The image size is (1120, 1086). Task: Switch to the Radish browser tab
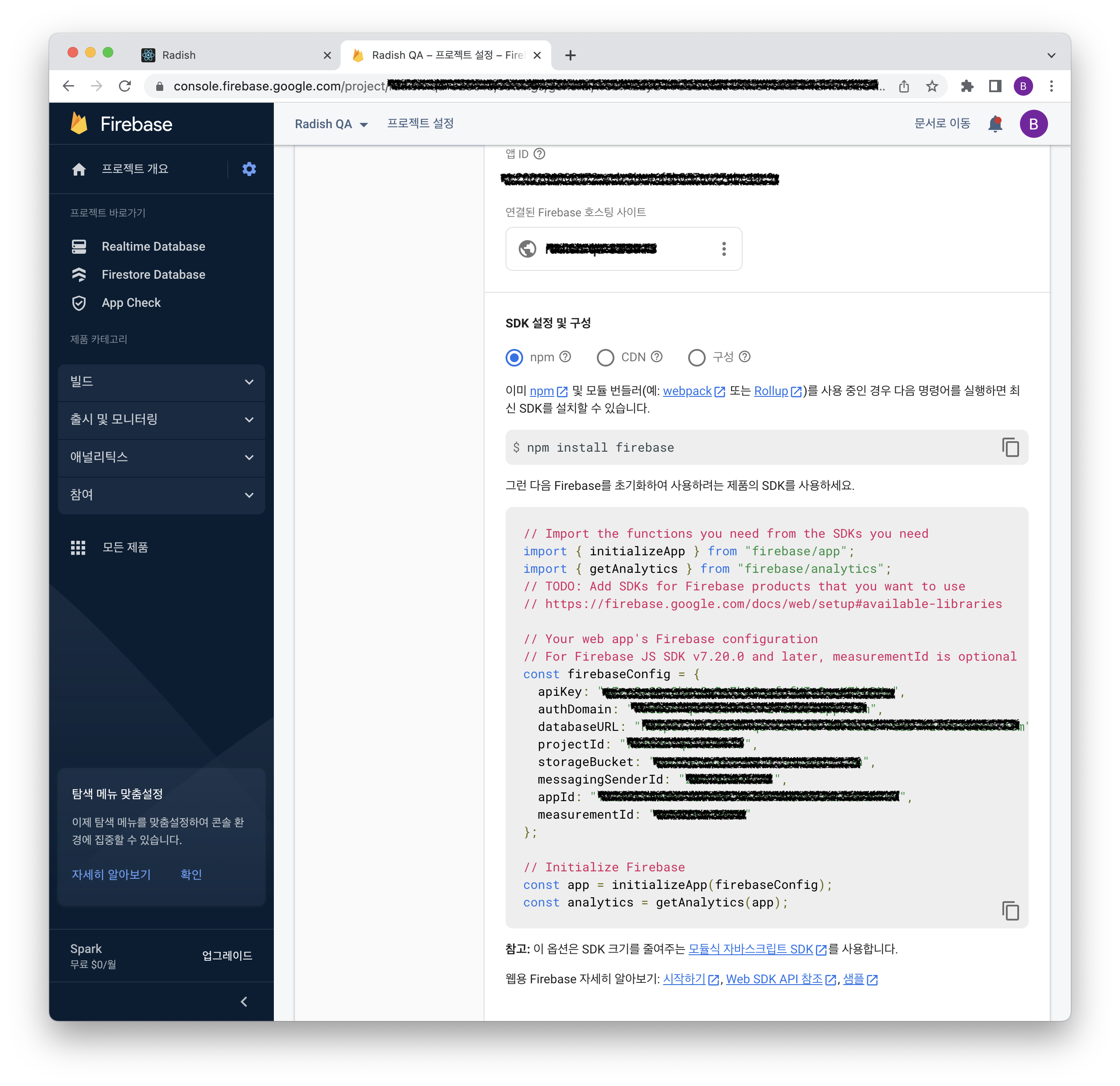(229, 55)
